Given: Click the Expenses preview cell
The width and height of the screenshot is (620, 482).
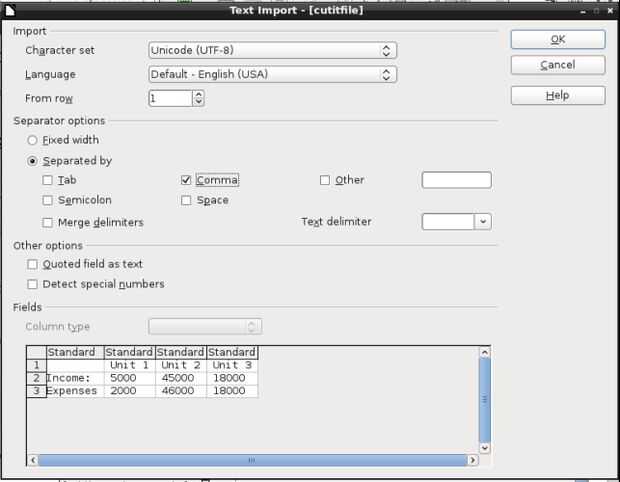Looking at the screenshot, I should click(75, 391).
